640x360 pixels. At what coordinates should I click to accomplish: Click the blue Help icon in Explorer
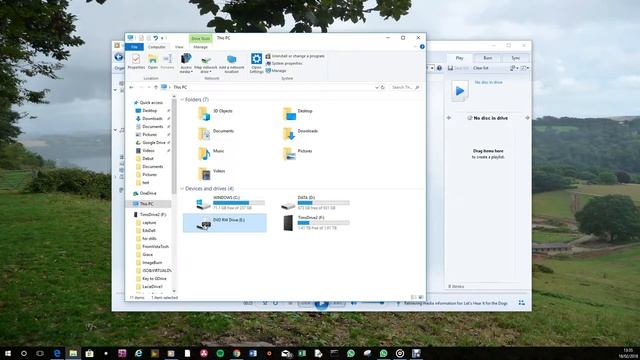pyautogui.click(x=422, y=47)
